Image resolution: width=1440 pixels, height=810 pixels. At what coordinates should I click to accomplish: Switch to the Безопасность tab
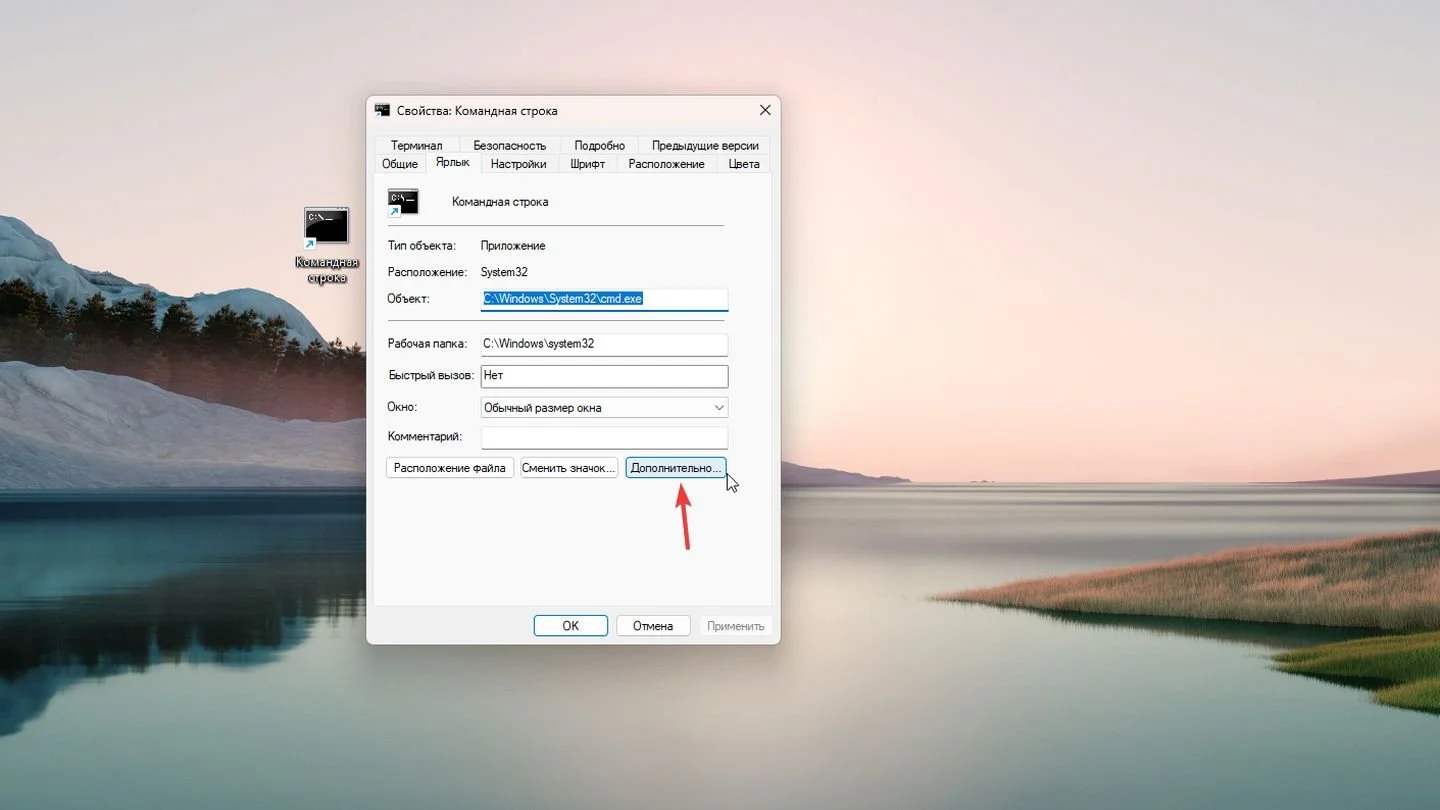[510, 145]
